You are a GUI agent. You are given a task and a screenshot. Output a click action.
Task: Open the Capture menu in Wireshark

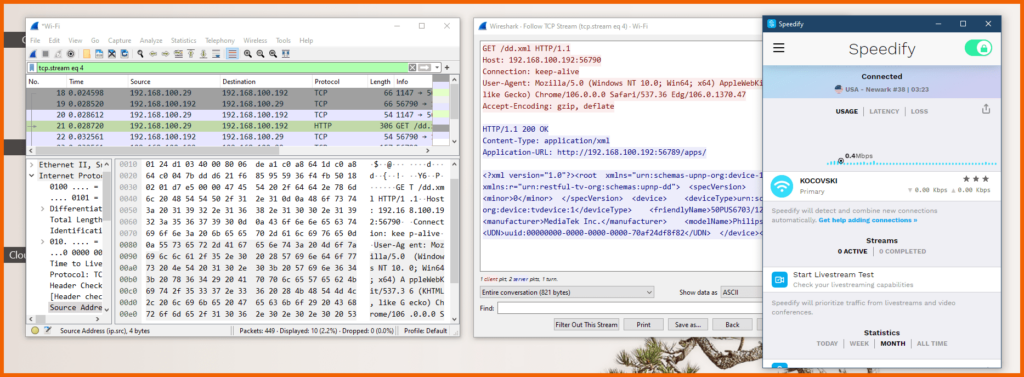(120, 41)
